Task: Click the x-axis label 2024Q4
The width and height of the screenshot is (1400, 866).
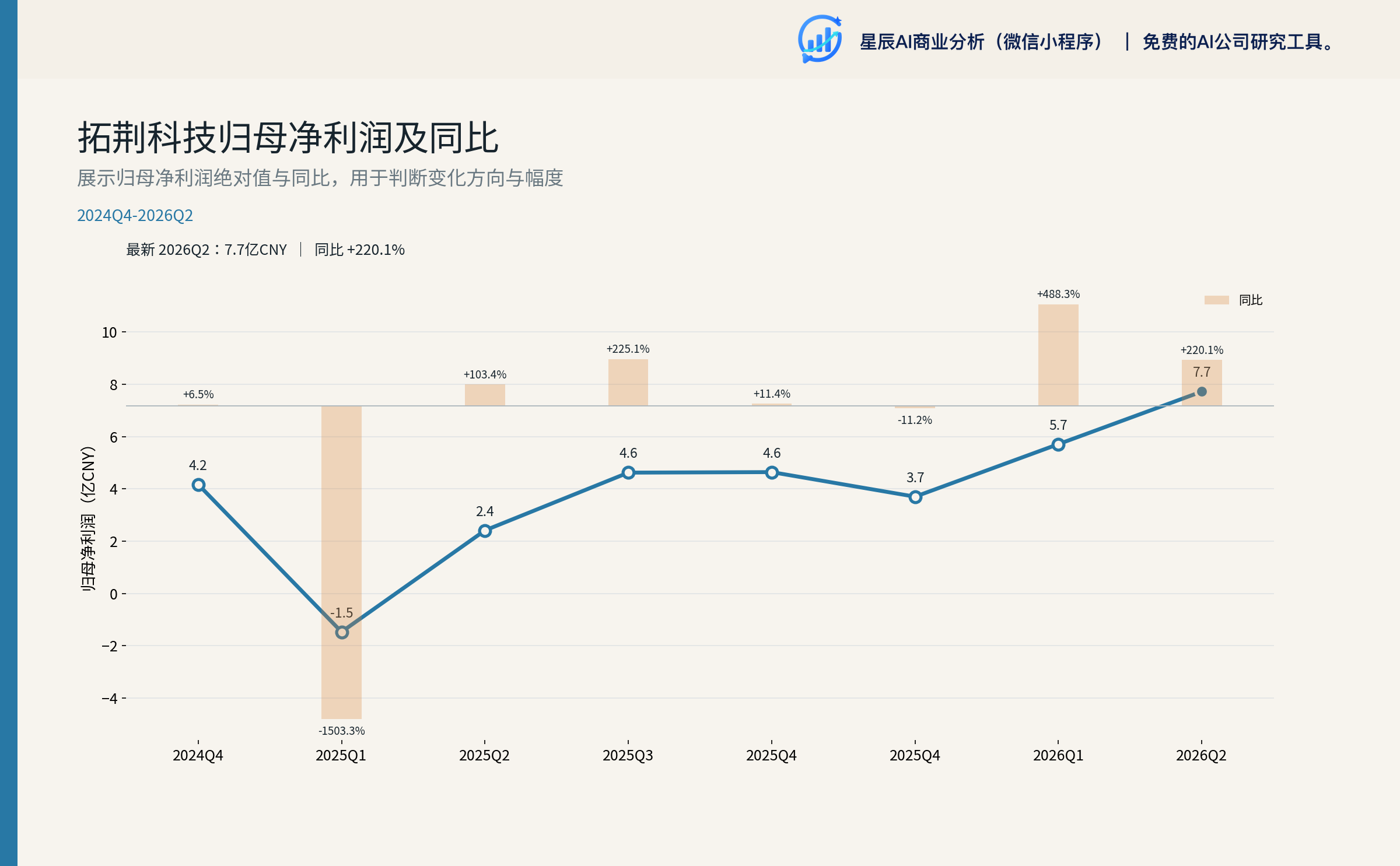Action: [198, 756]
